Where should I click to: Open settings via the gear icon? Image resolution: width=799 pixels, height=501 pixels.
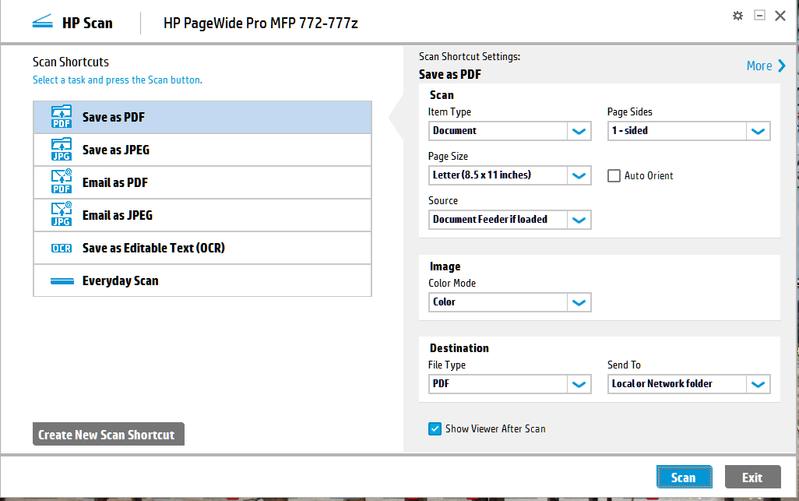737,16
